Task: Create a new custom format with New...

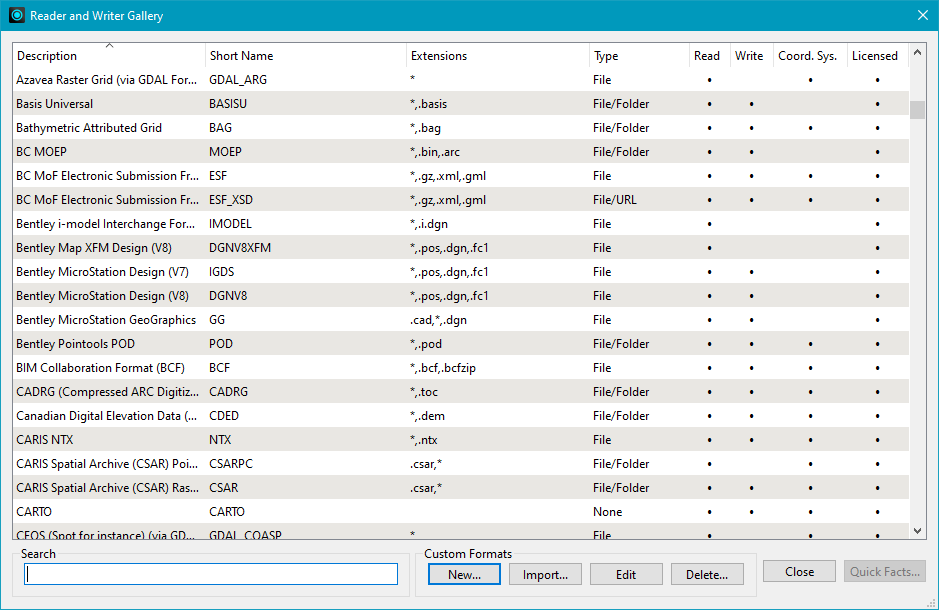Action: [464, 575]
